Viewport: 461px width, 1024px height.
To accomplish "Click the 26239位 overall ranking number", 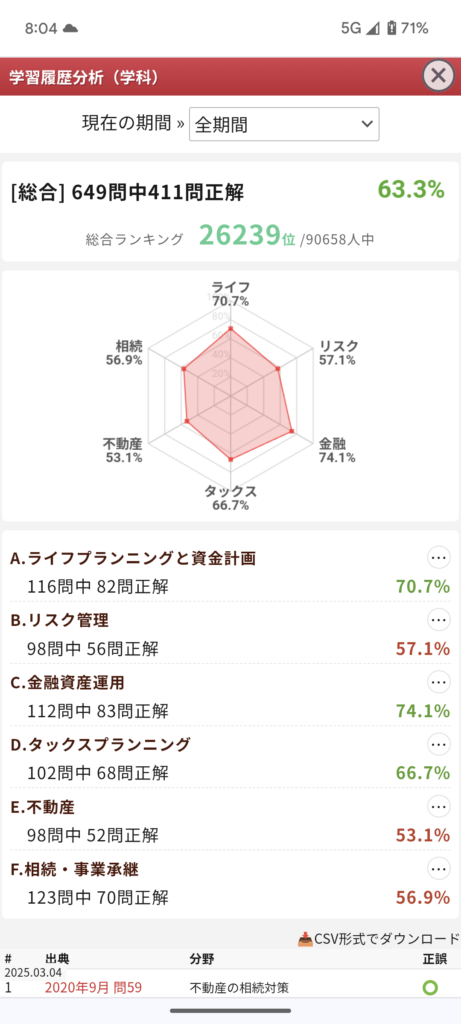I will (247, 235).
